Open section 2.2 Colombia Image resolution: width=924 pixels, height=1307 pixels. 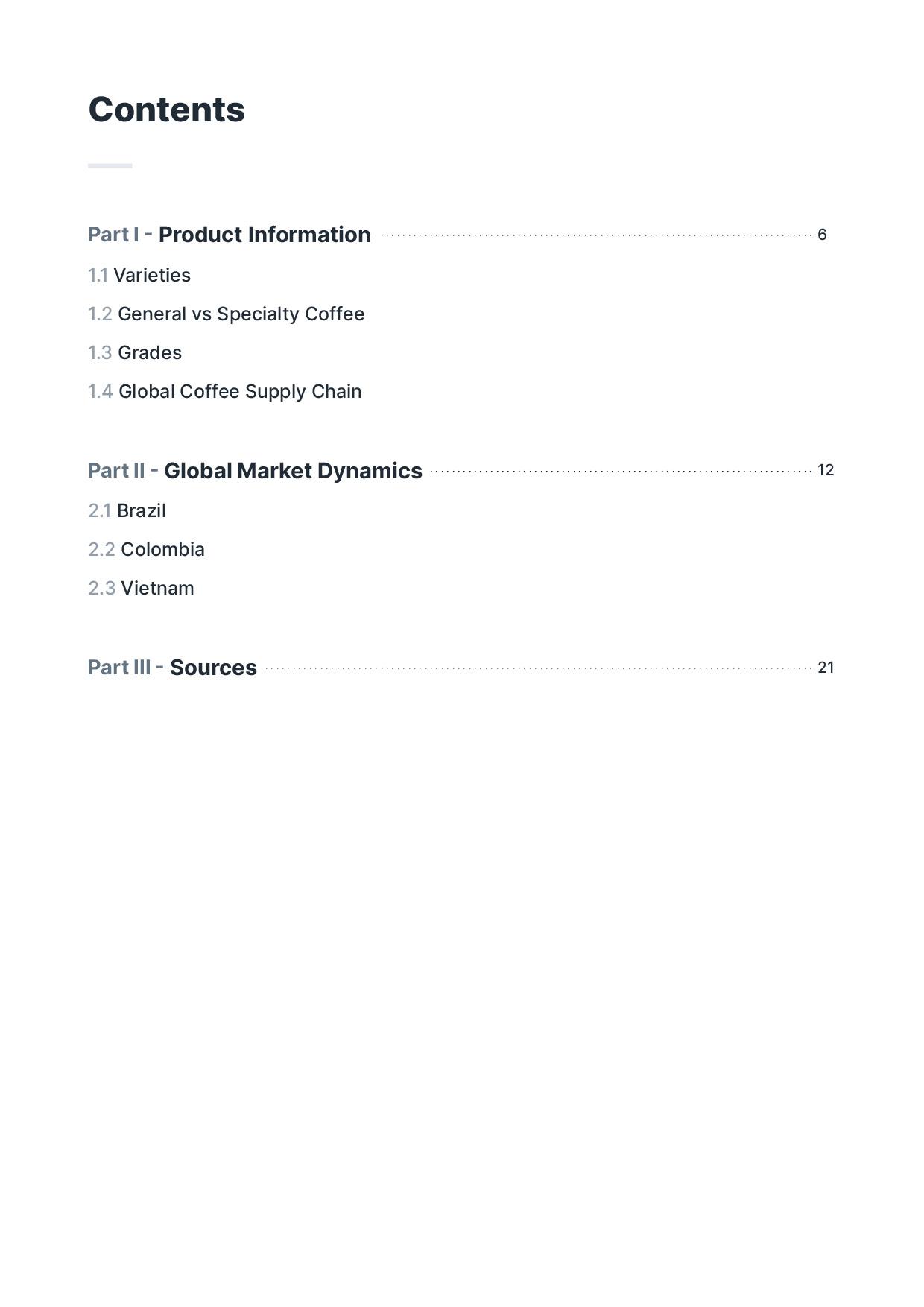click(147, 550)
